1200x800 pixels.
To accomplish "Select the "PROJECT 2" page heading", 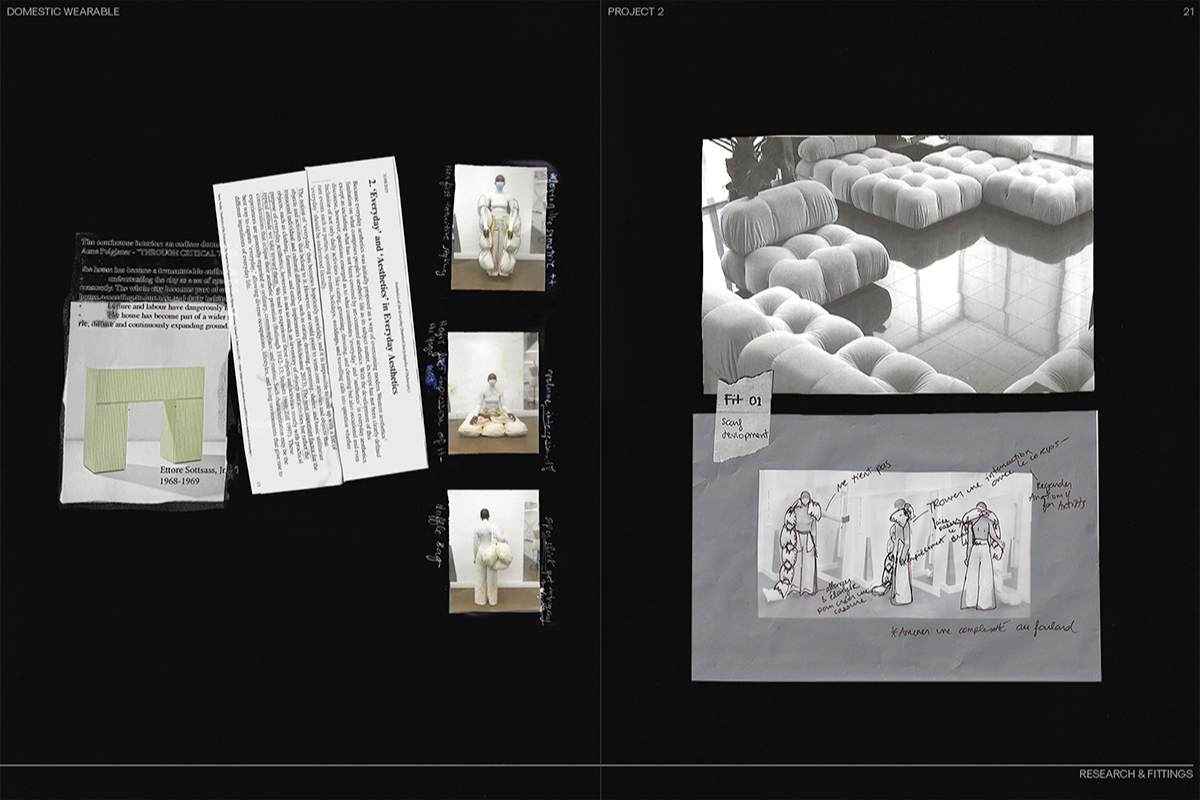I will point(635,12).
